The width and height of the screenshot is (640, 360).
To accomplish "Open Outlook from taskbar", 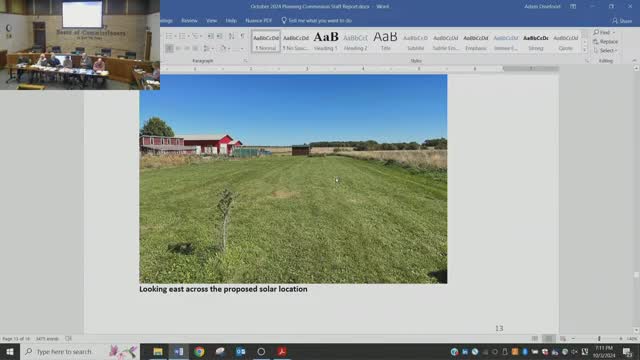I will (240, 351).
